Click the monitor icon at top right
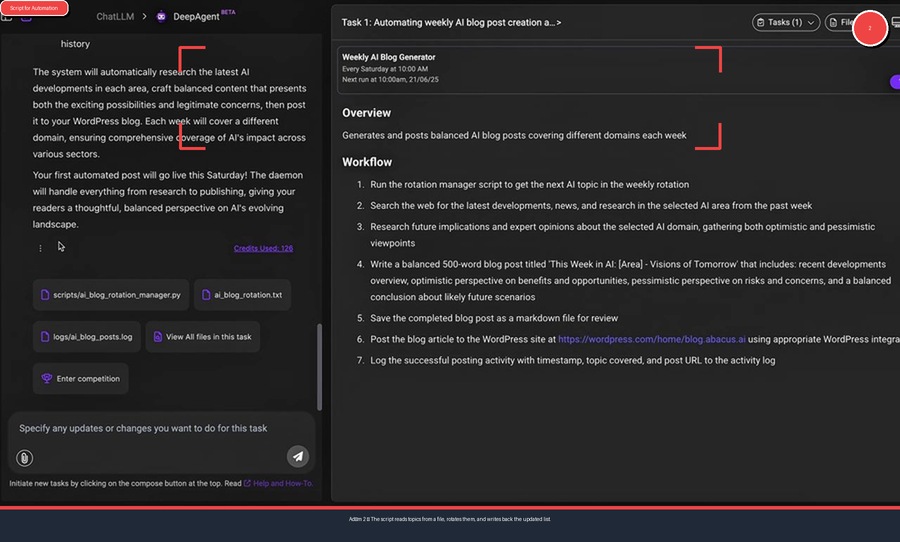 point(895,22)
